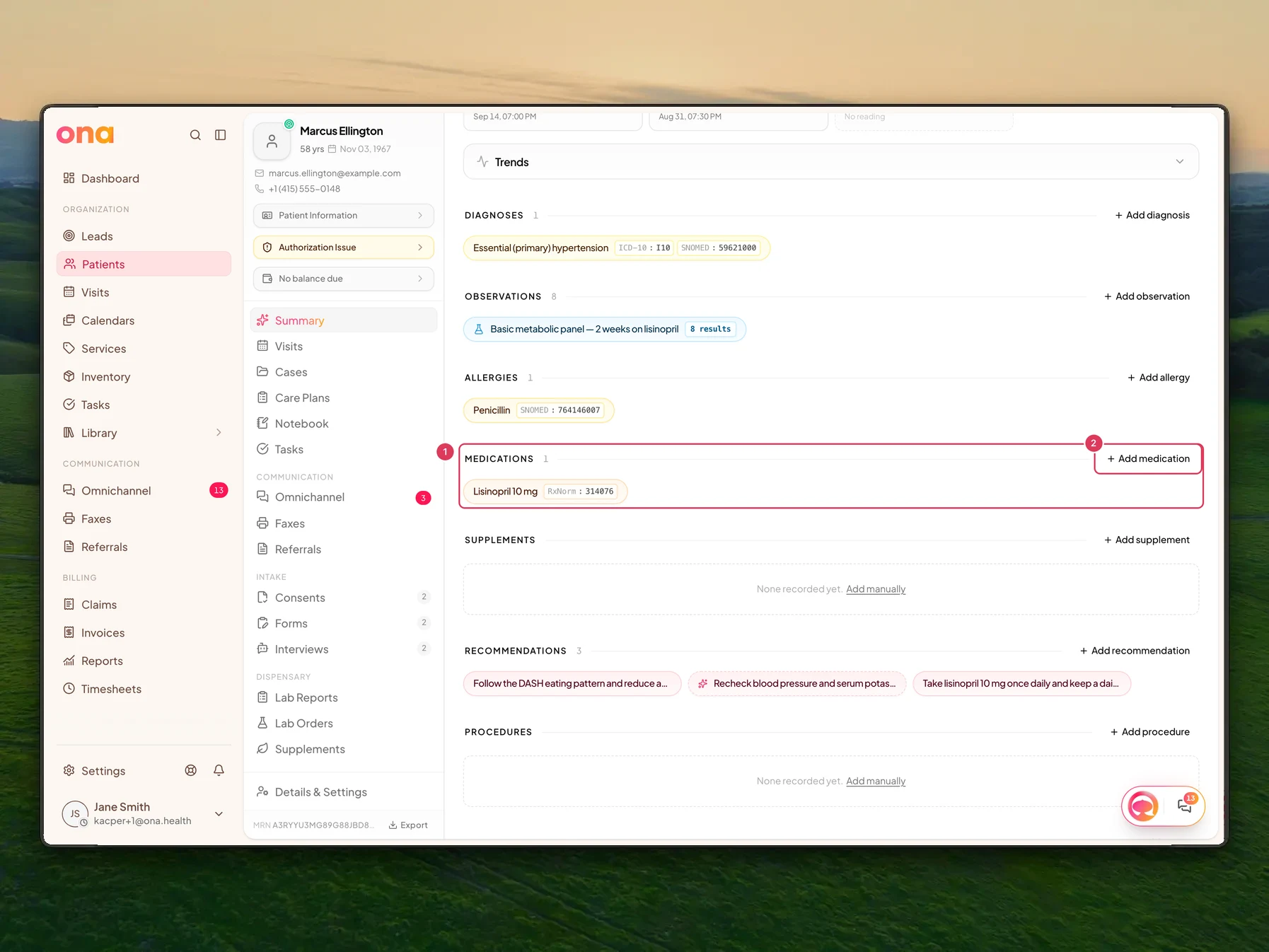The height and width of the screenshot is (952, 1269).
Task: Open Cases in patient menu
Action: 344,372
